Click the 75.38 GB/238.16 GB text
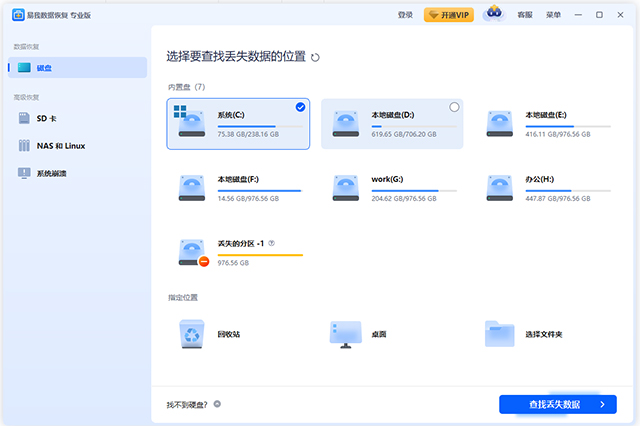Screen dimensions: 640x426 248,134
